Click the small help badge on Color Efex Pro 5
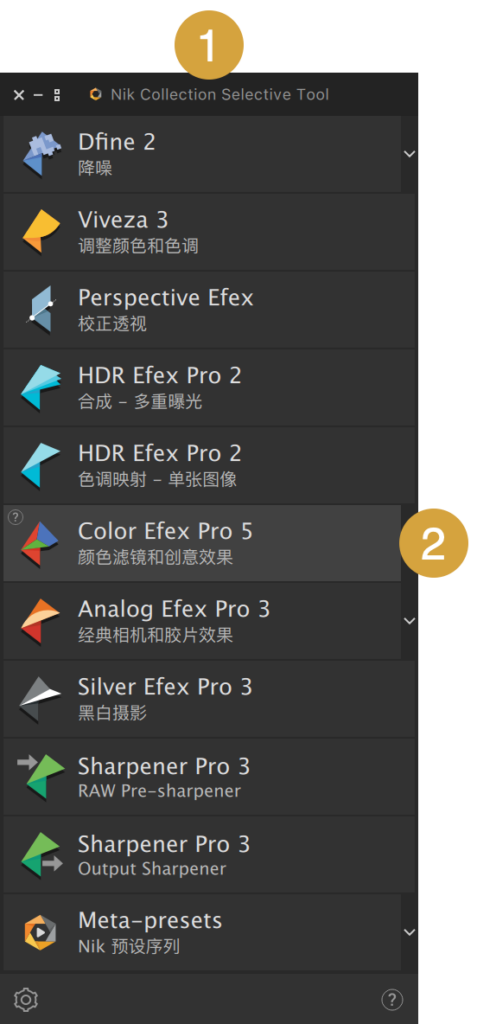Screen dimensions: 477x1024 16,517
